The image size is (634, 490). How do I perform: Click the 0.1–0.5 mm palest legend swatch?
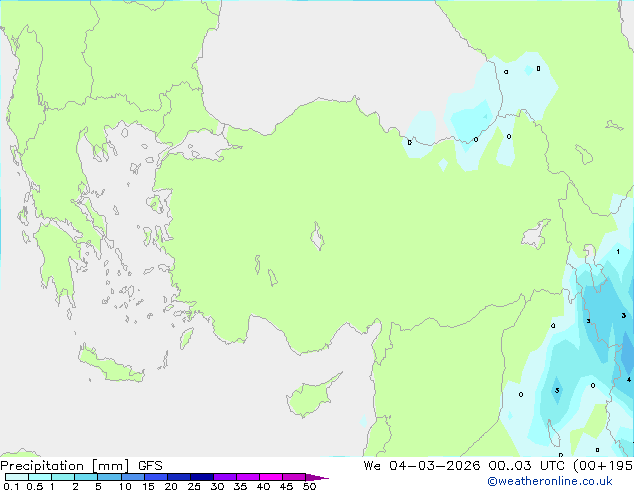tap(17, 477)
